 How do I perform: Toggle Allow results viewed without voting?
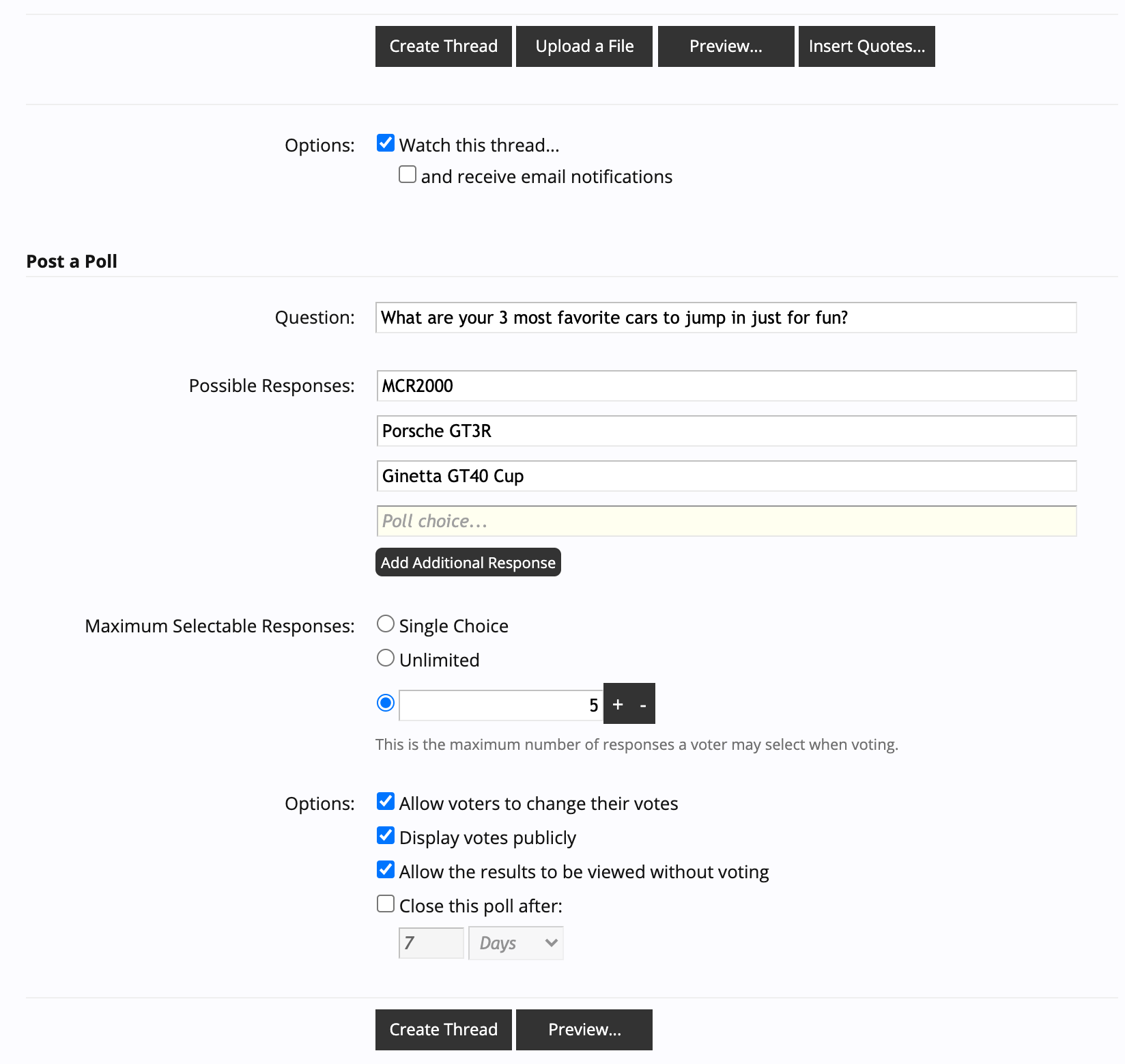[386, 869]
